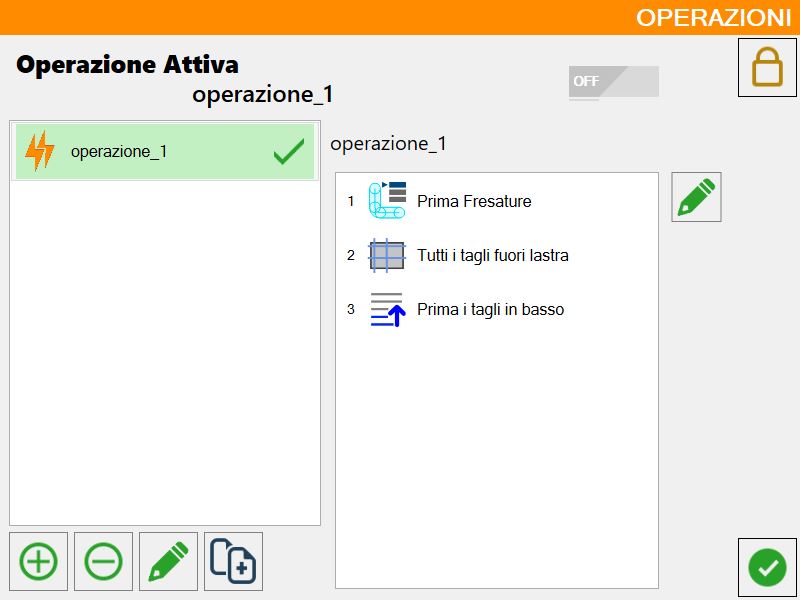Click the 'Tutti i tagli fuori lastra' text
Image resolution: width=800 pixels, height=600 pixels.
click(493, 255)
